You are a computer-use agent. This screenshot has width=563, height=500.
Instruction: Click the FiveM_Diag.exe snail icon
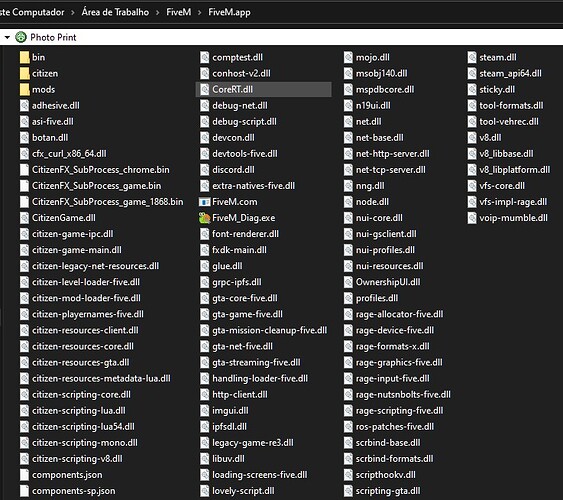[205, 218]
